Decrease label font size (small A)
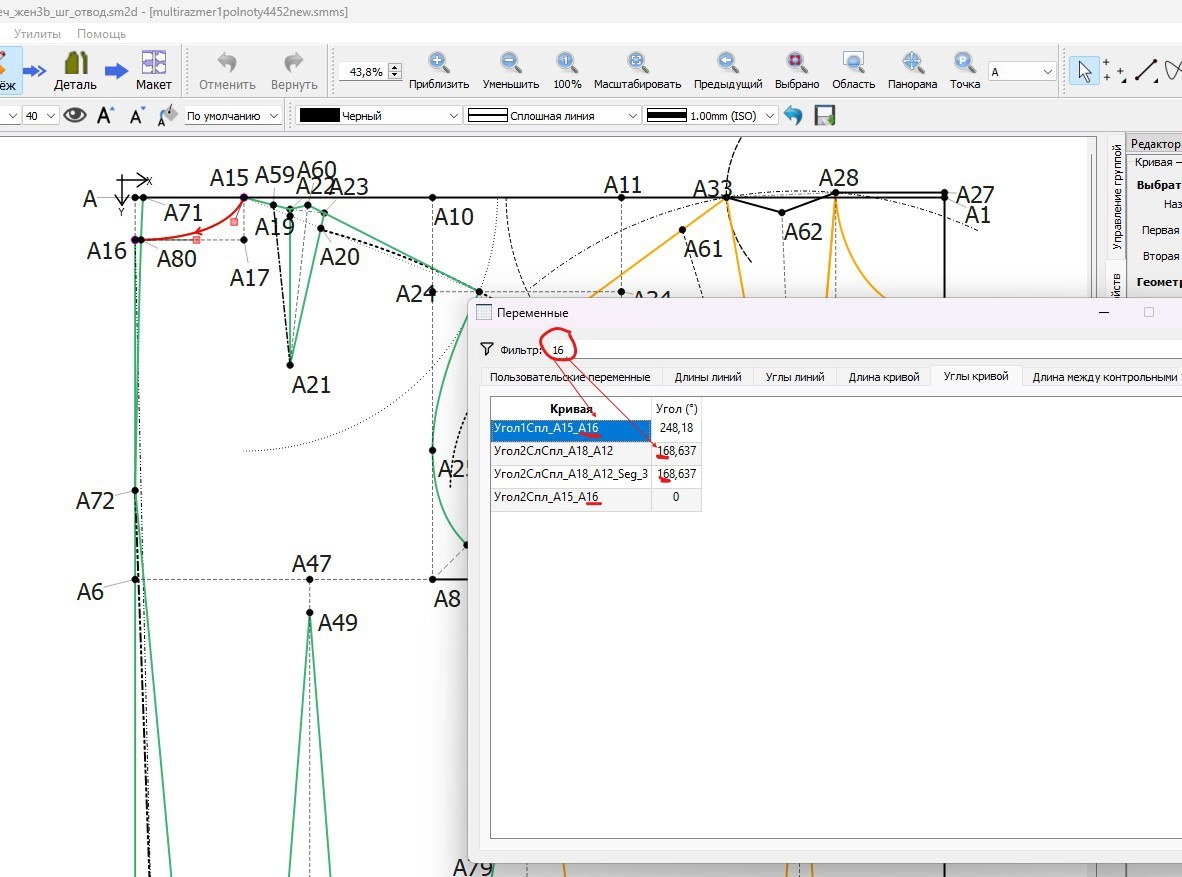 tap(136, 116)
